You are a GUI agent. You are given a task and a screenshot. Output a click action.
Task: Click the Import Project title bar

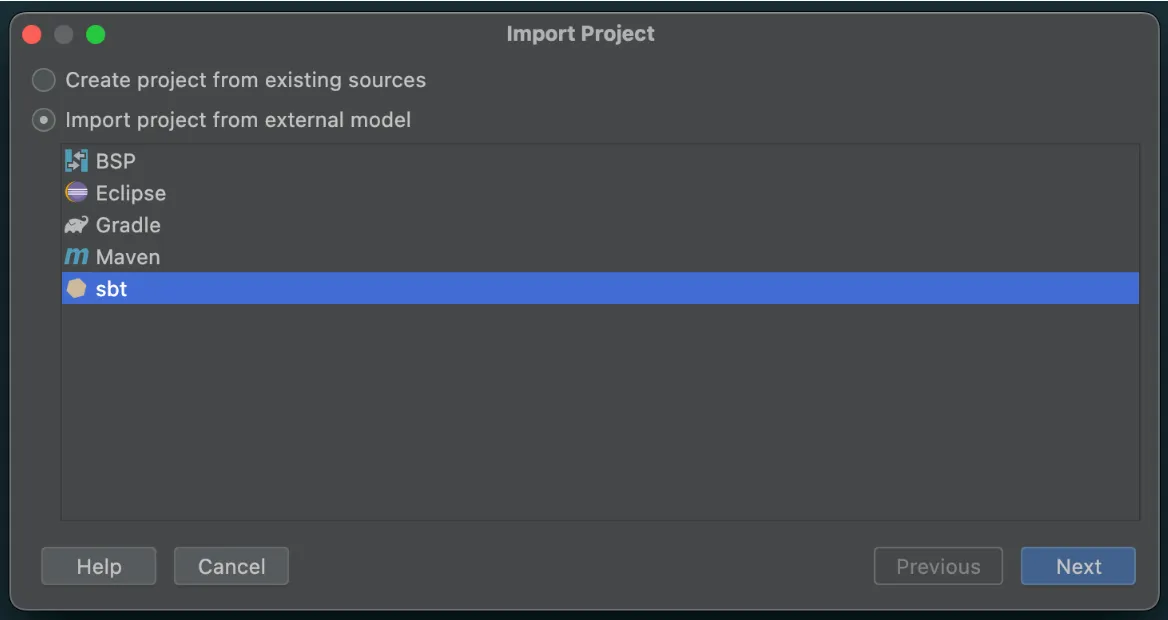click(x=580, y=34)
